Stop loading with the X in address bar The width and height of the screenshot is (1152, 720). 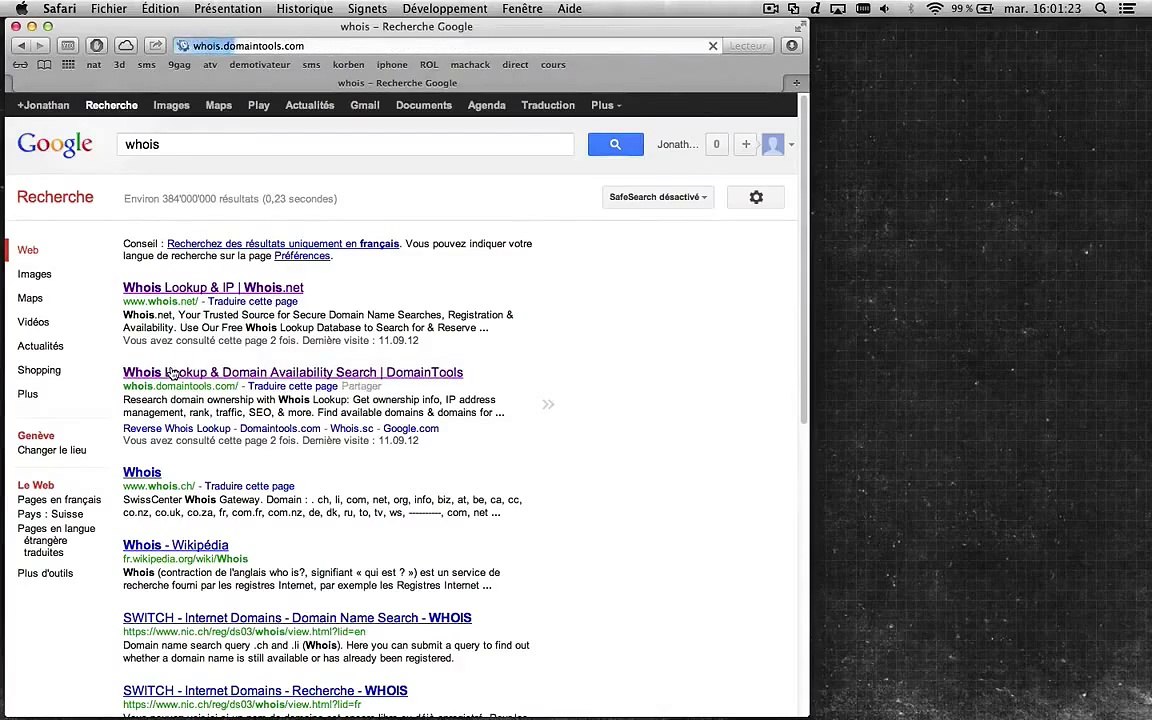tap(713, 46)
